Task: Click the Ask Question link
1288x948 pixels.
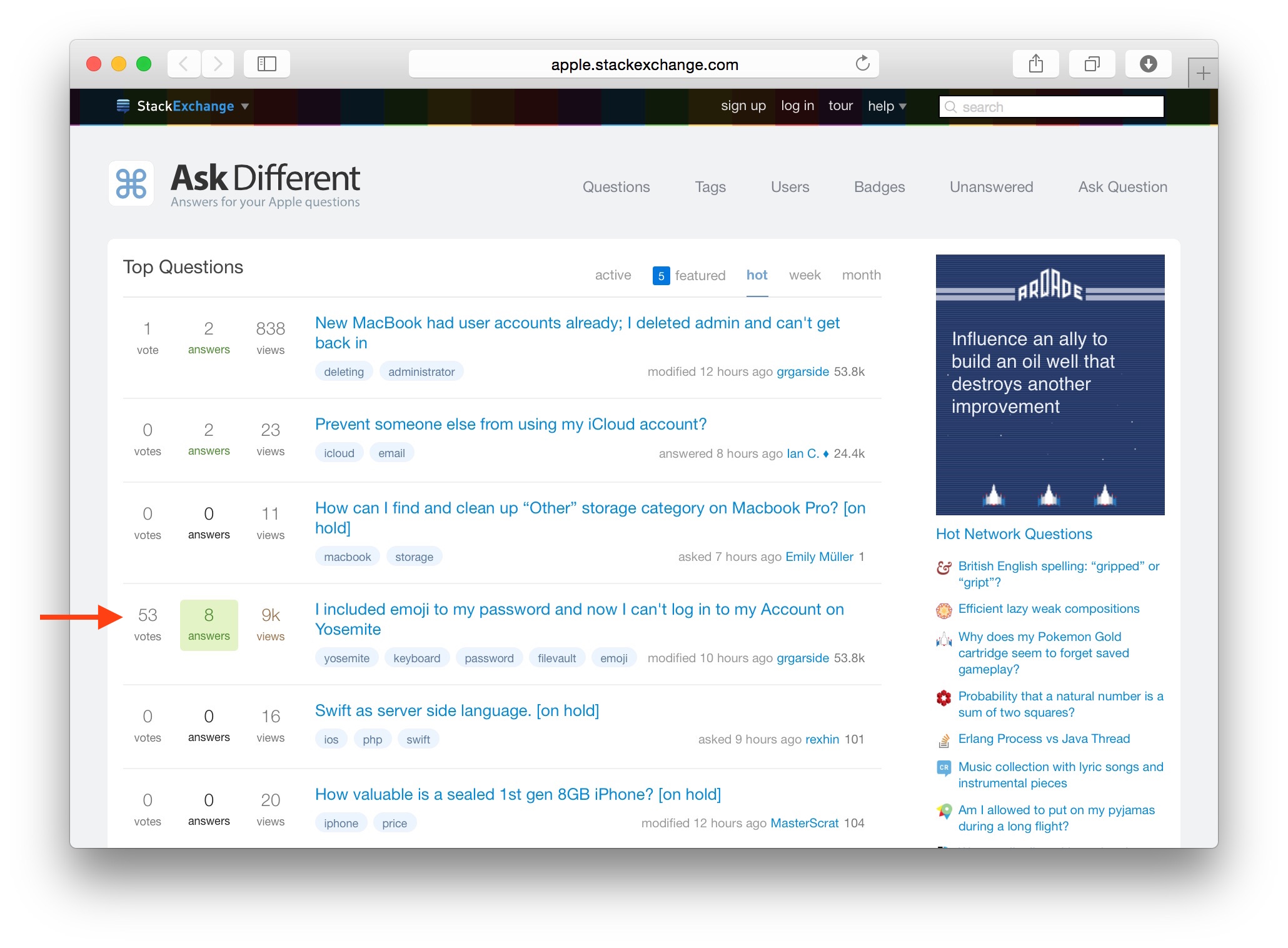Action: point(1122,187)
